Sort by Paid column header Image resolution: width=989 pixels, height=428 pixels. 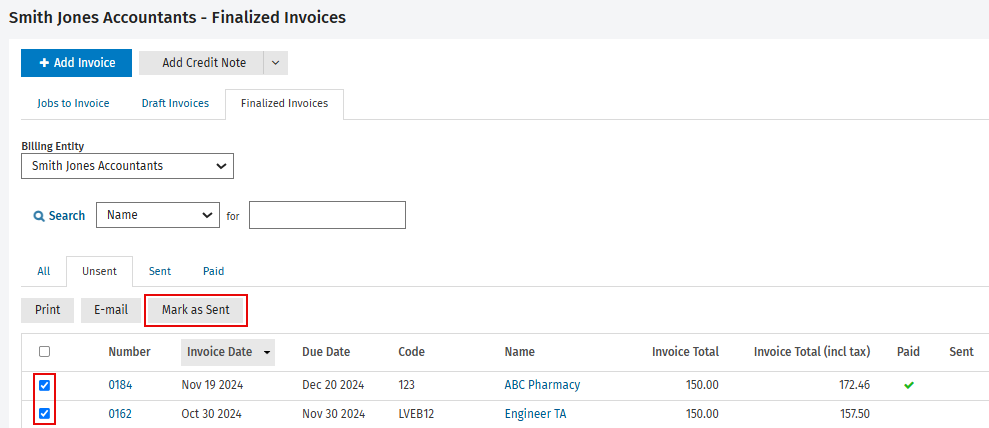908,352
